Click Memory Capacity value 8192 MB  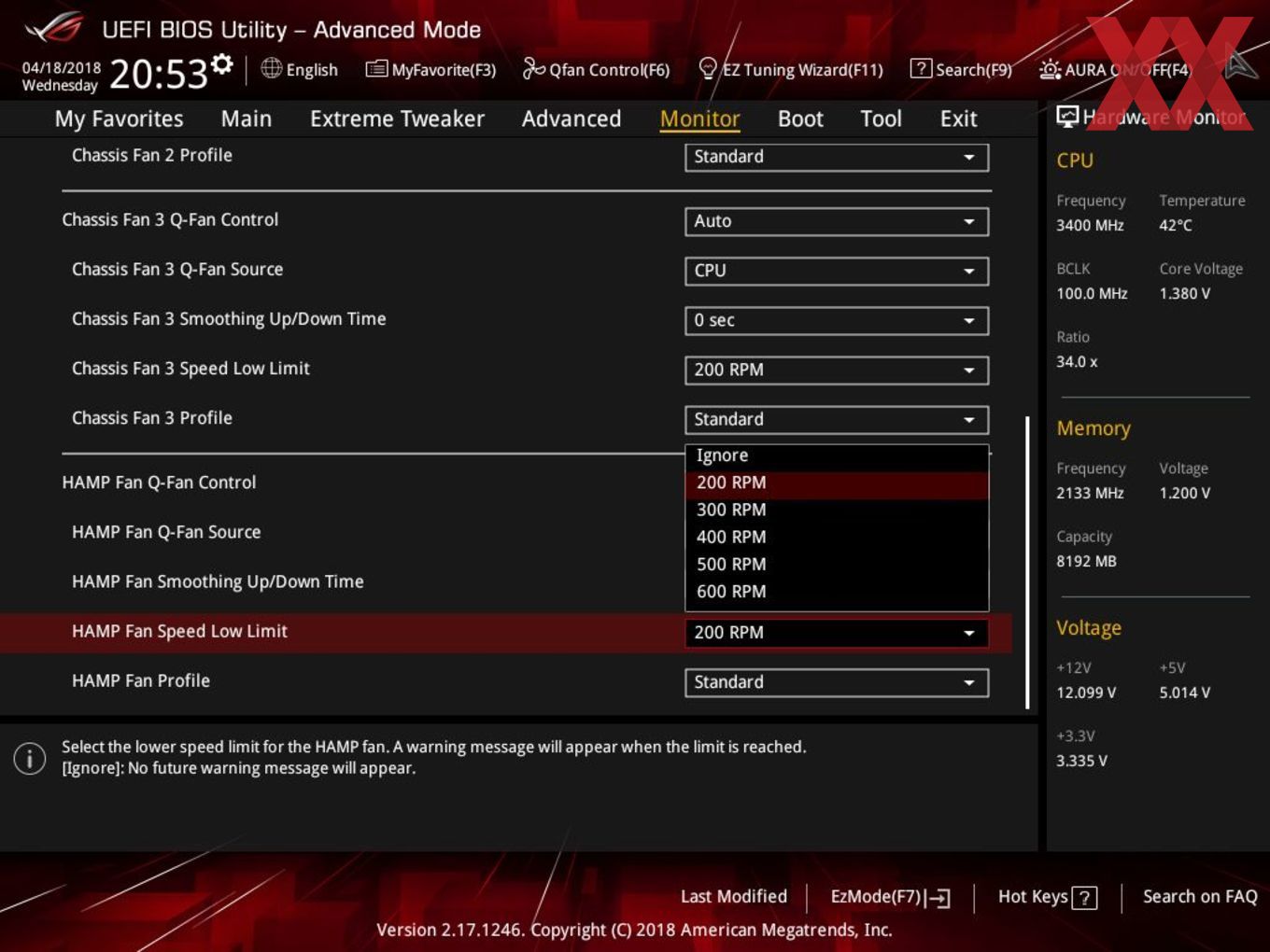(x=1086, y=561)
